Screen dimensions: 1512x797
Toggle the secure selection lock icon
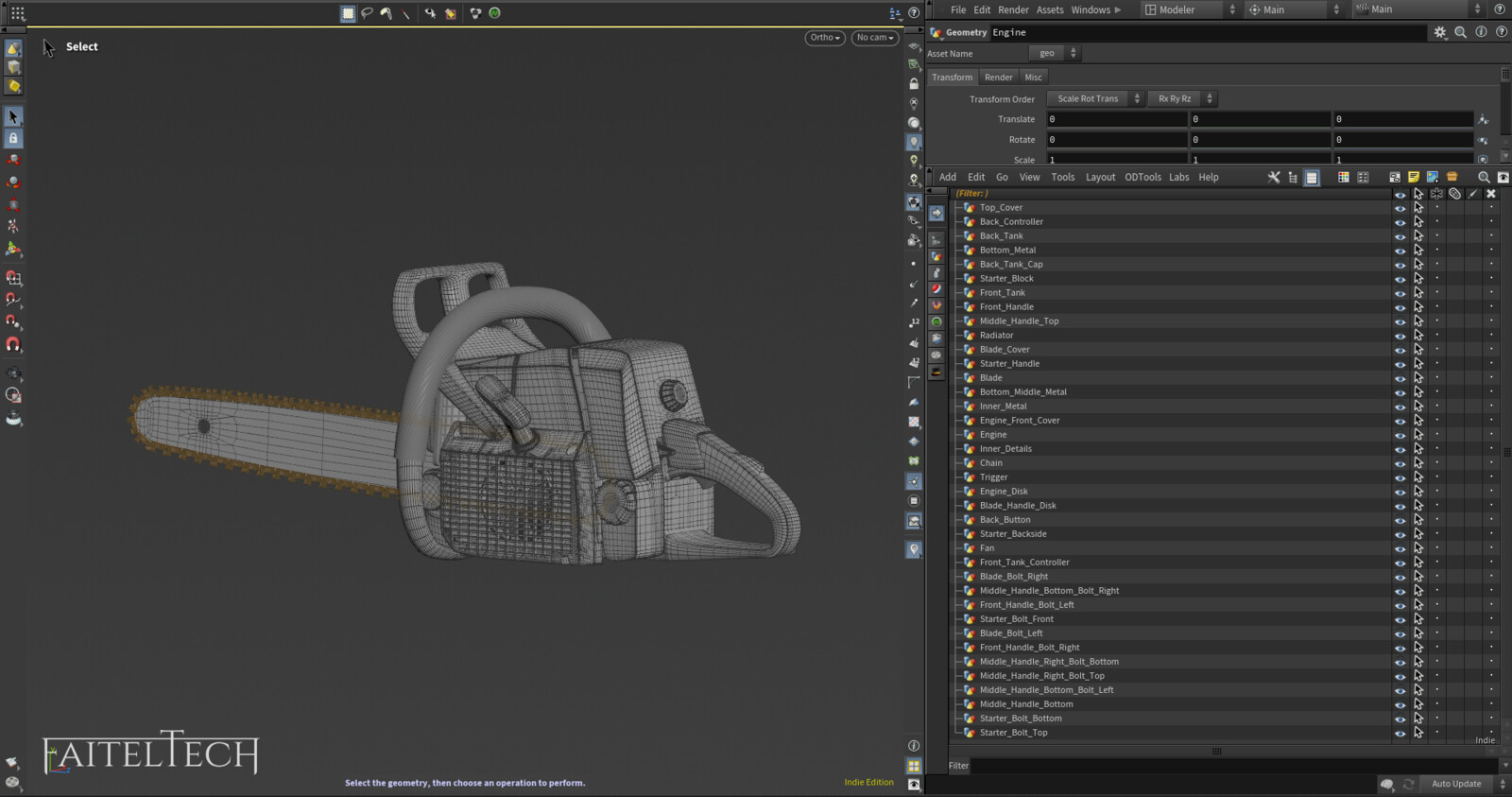13,138
